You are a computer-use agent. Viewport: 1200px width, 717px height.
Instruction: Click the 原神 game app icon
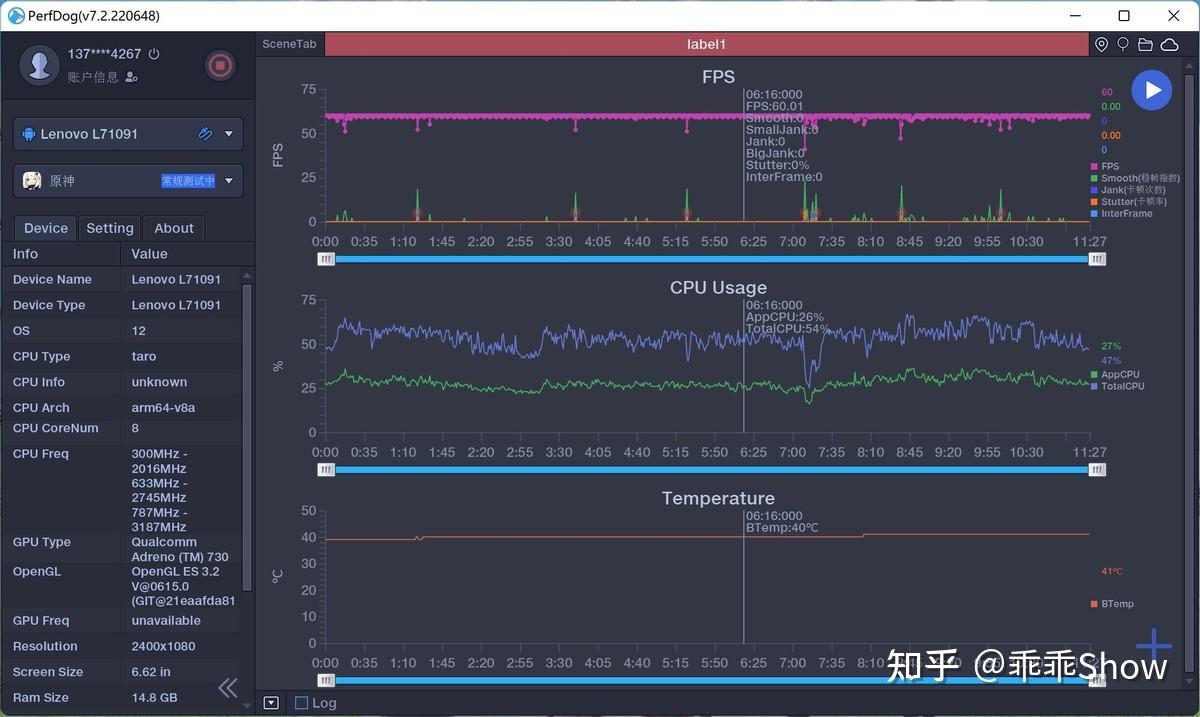(x=32, y=180)
